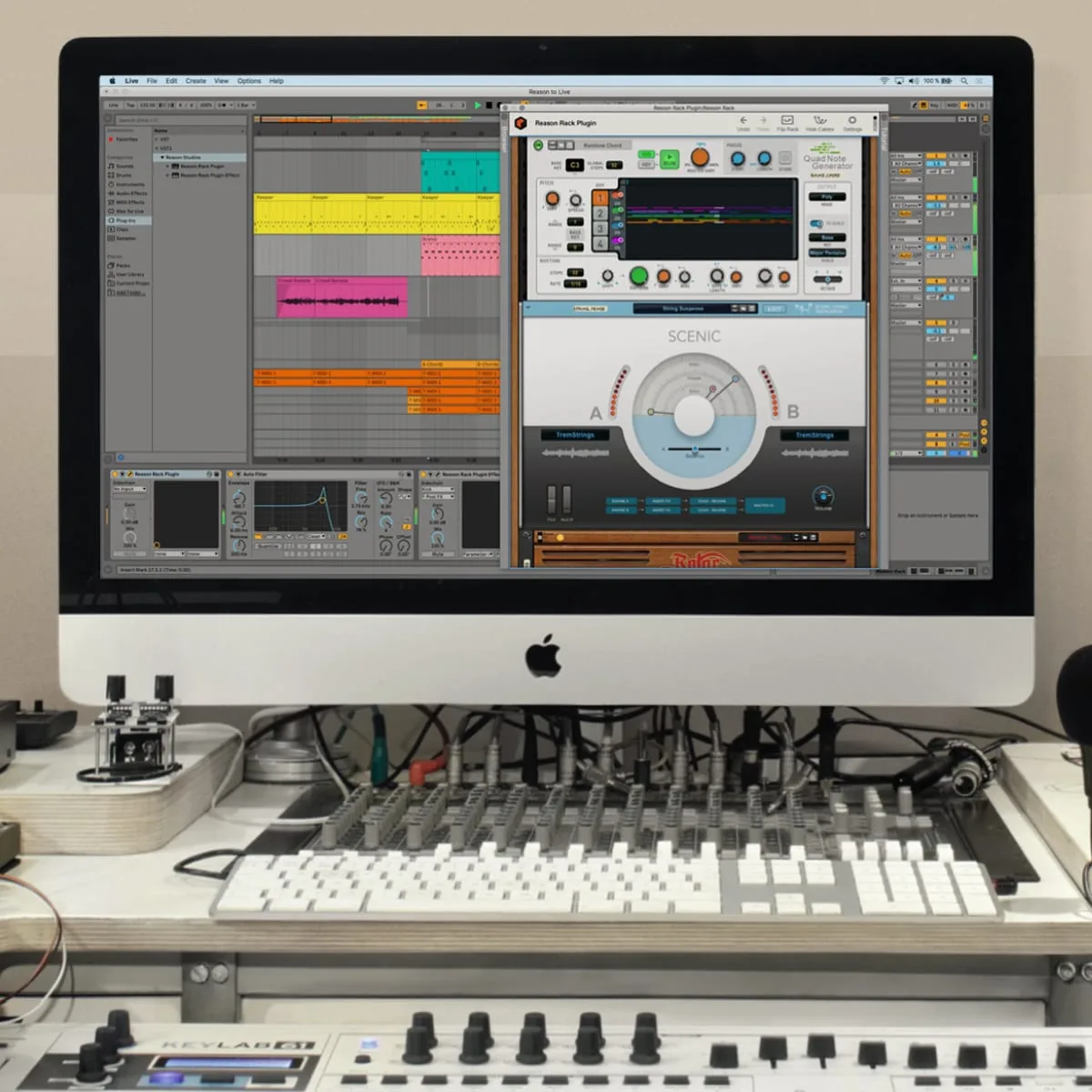
Task: Select the Drums category in the browser sidebar
Action: (x=128, y=176)
